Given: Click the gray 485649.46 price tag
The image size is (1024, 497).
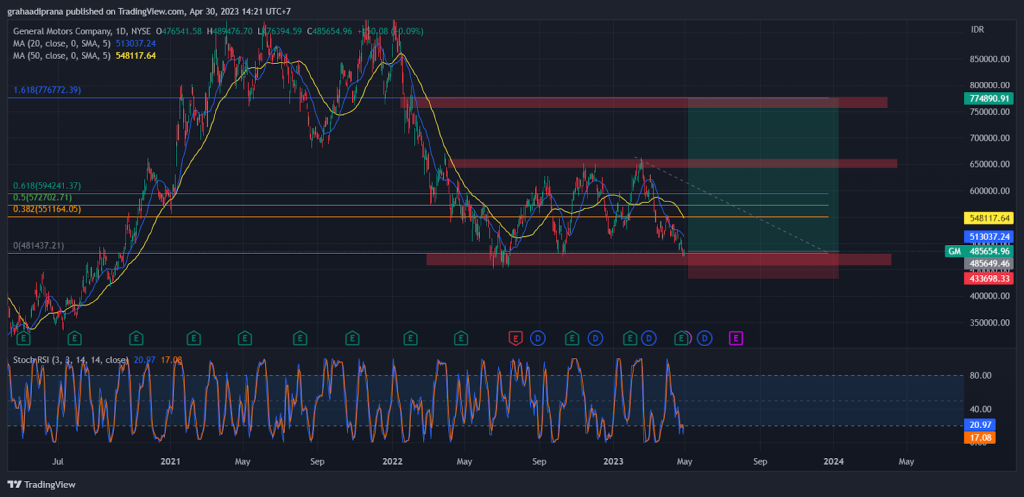Looking at the screenshot, I should (x=988, y=264).
